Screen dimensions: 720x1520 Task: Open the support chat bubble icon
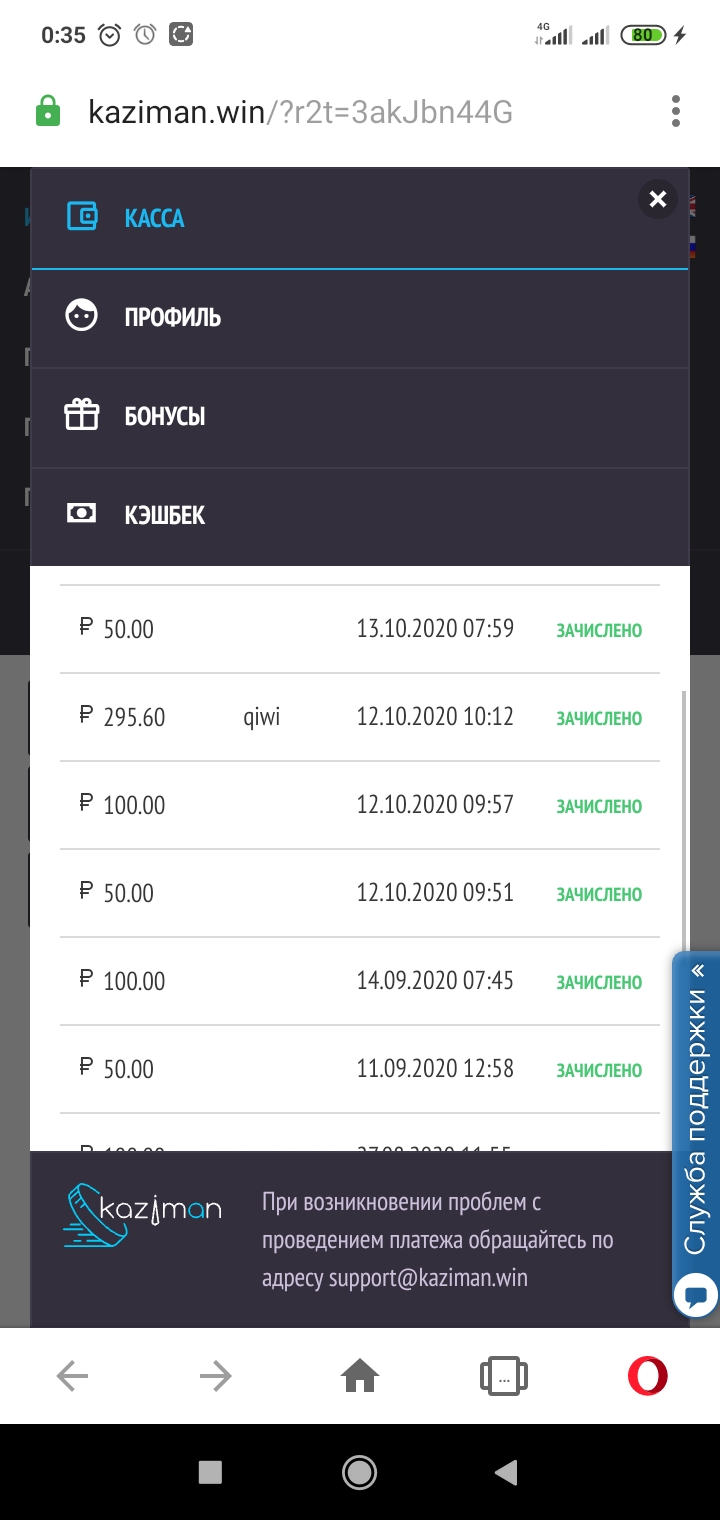(x=694, y=1296)
